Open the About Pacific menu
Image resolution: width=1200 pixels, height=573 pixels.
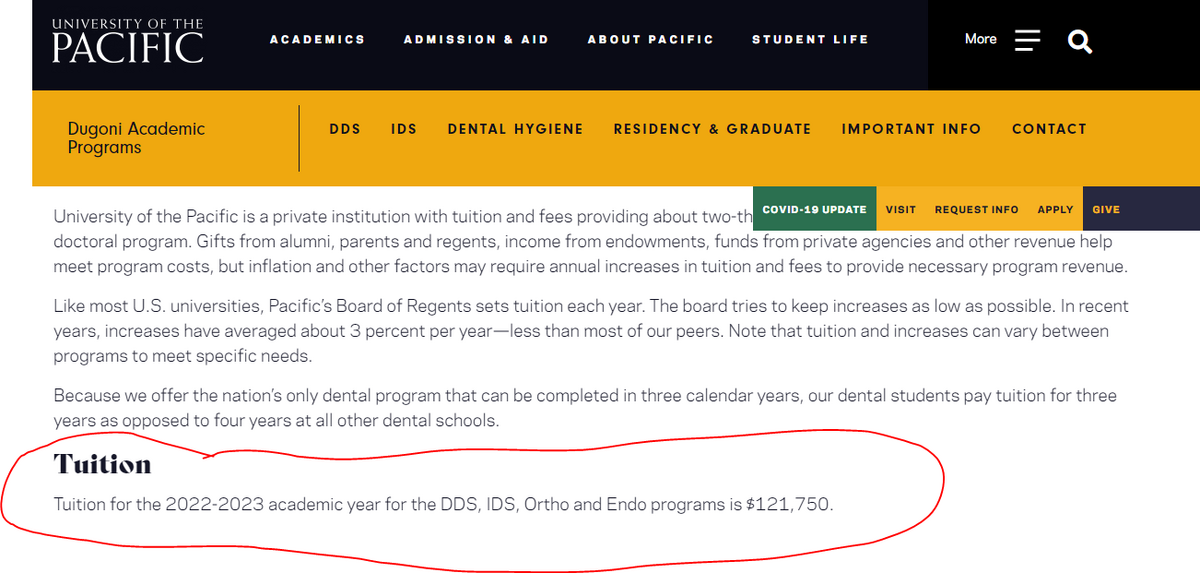coord(650,40)
